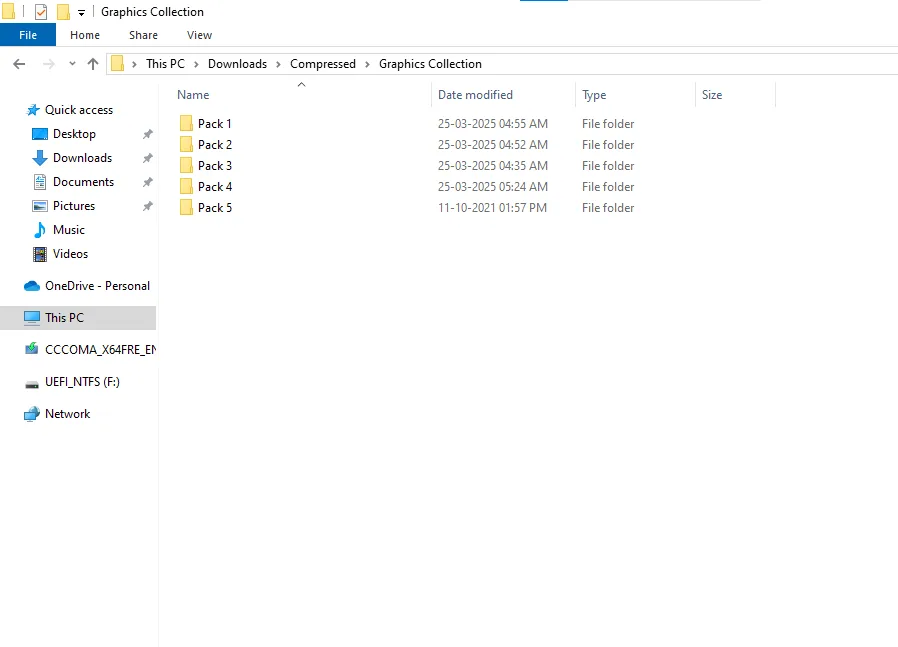898x647 pixels.
Task: Click Compressed in the address breadcrumb
Action: pos(322,64)
